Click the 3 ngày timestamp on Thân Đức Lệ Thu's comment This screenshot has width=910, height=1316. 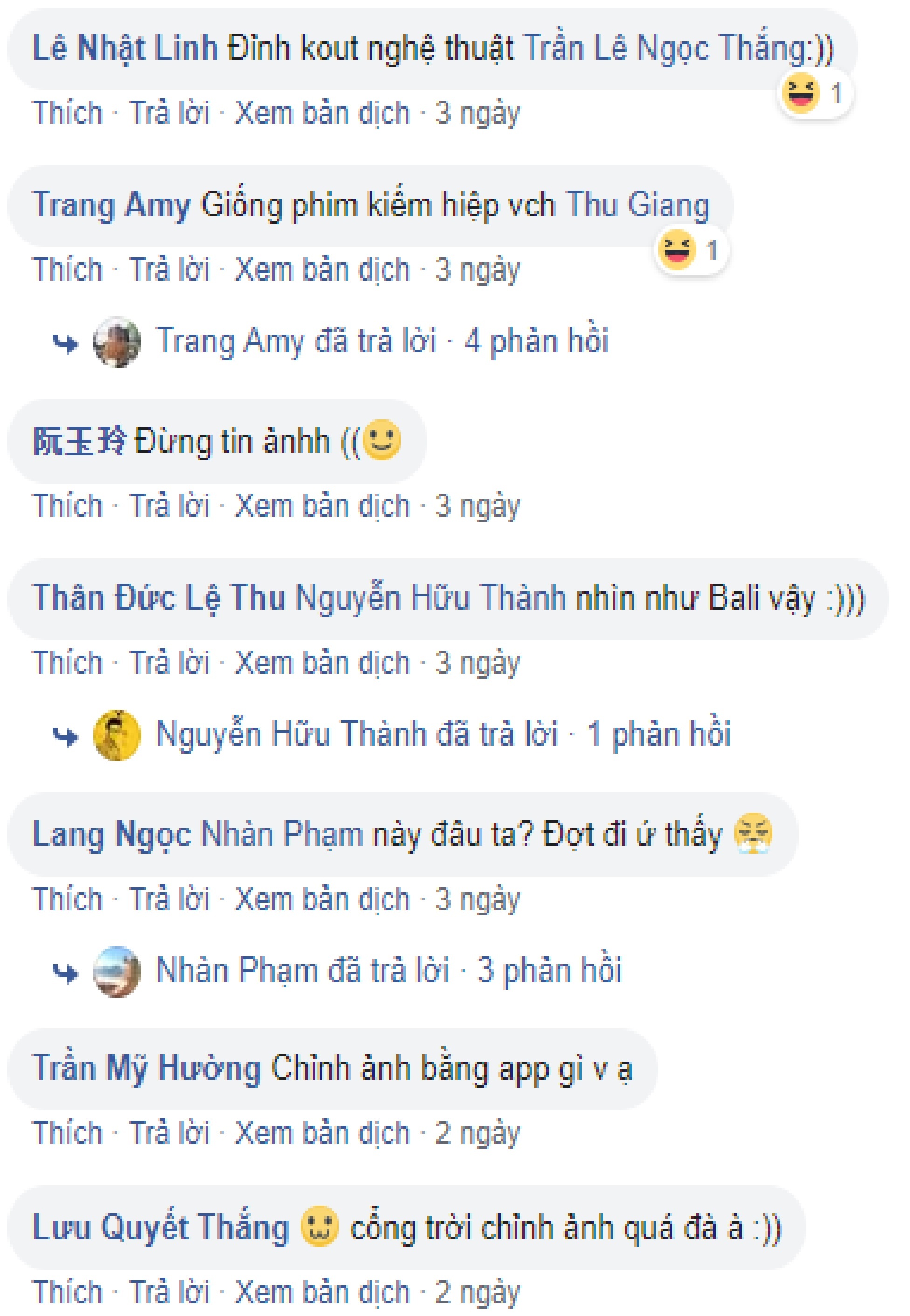pos(479,661)
